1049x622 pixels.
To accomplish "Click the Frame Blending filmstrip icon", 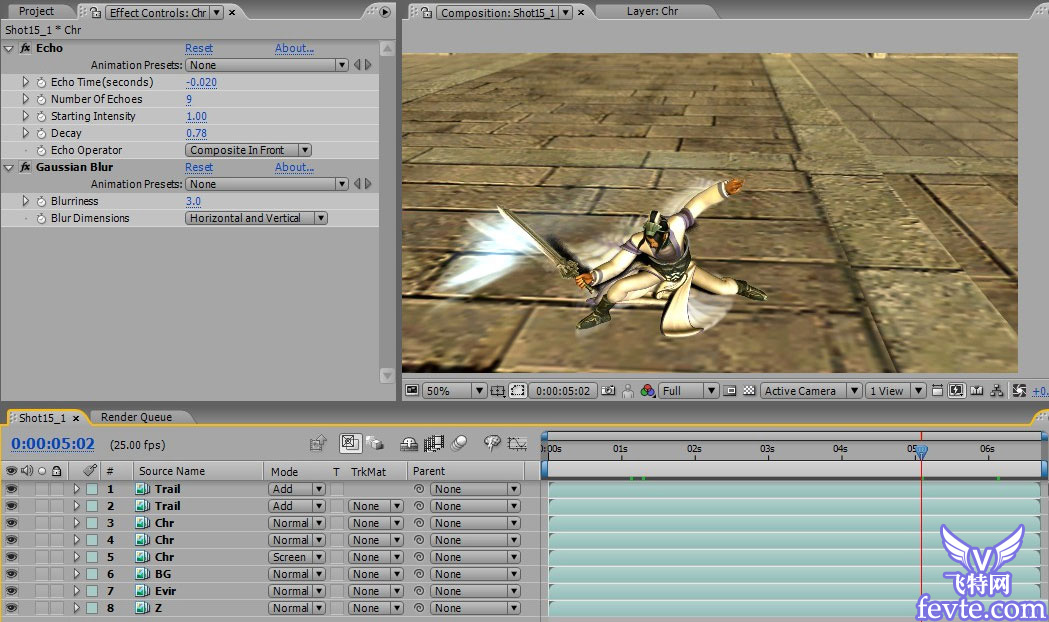I will (x=434, y=443).
